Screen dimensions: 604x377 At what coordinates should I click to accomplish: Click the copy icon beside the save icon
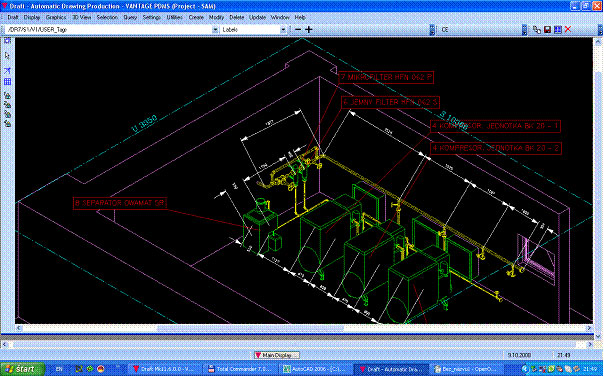click(x=537, y=30)
